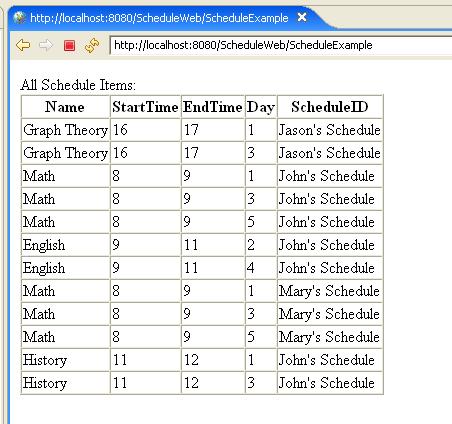Click the globe icon on the browser tab
Image resolution: width=452 pixels, height=424 pixels.
tap(20, 17)
